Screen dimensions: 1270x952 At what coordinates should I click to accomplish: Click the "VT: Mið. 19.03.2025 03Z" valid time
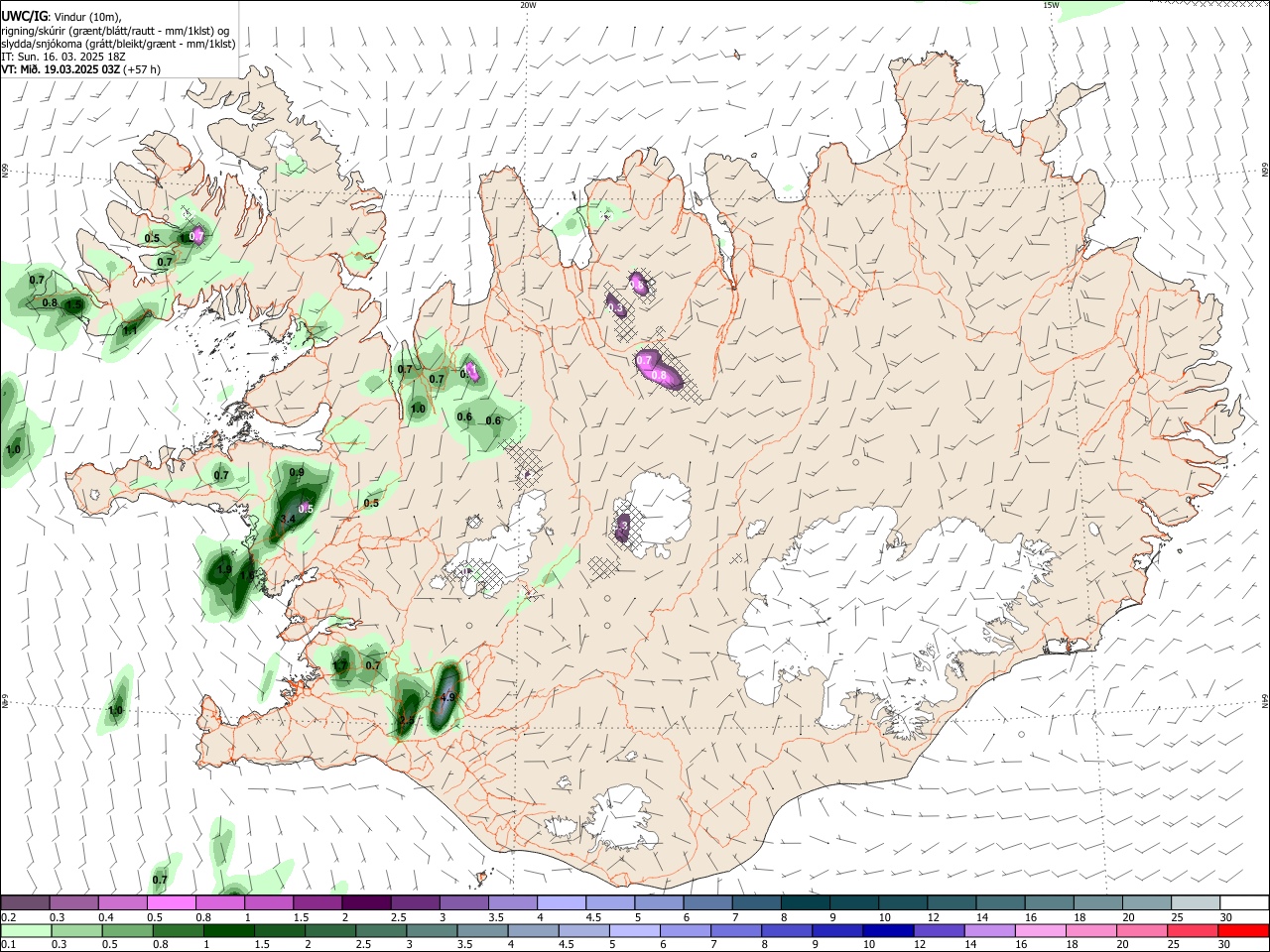coord(61,69)
